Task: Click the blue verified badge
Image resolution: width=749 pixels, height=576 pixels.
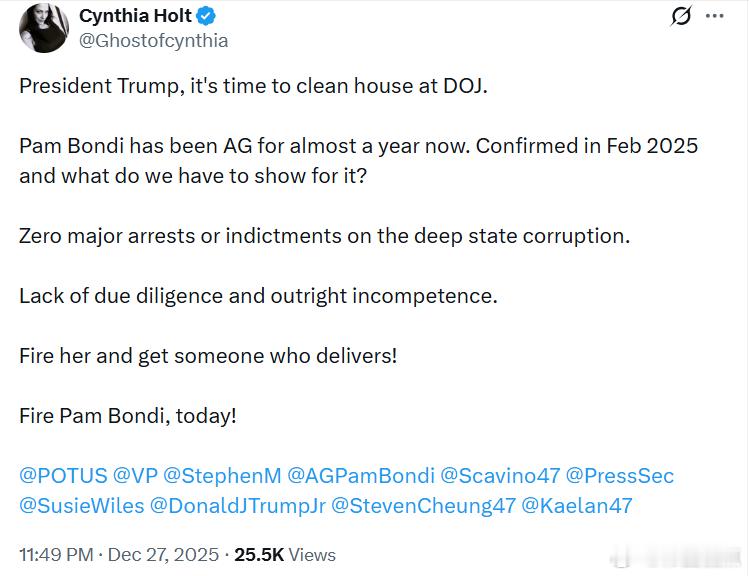Action: click(x=207, y=16)
